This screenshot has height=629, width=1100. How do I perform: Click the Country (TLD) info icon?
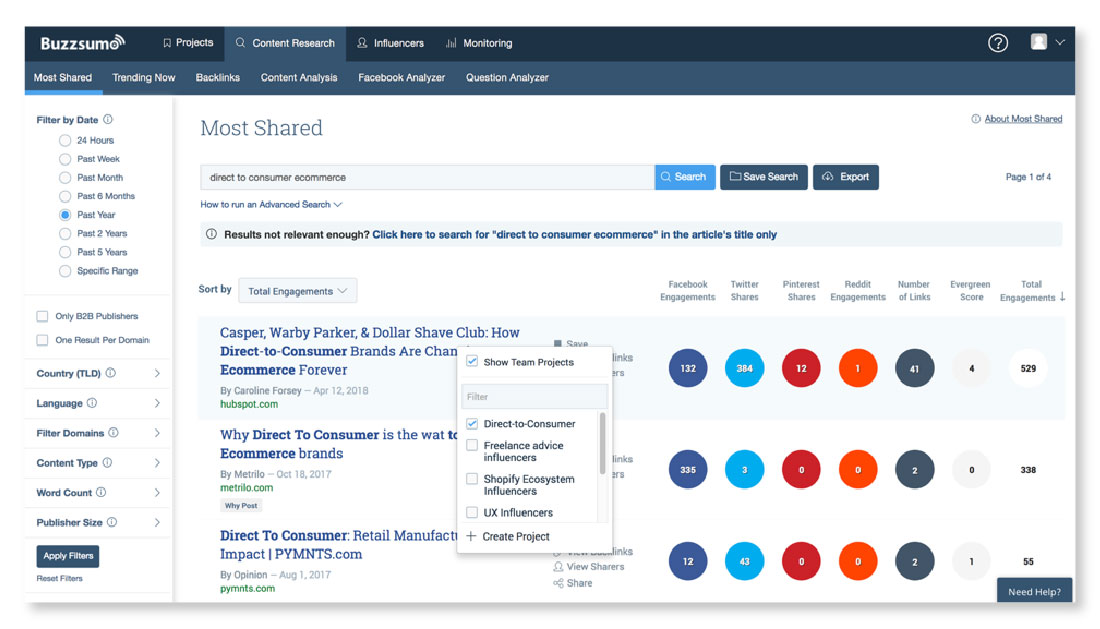pos(111,373)
